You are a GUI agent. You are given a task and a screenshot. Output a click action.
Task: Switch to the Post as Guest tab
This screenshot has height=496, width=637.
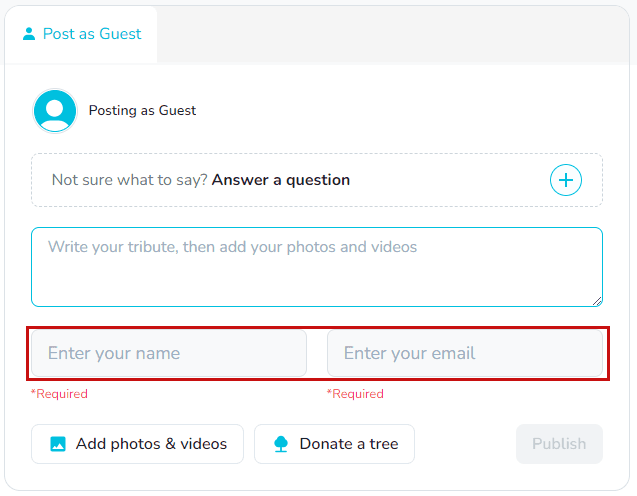(82, 34)
